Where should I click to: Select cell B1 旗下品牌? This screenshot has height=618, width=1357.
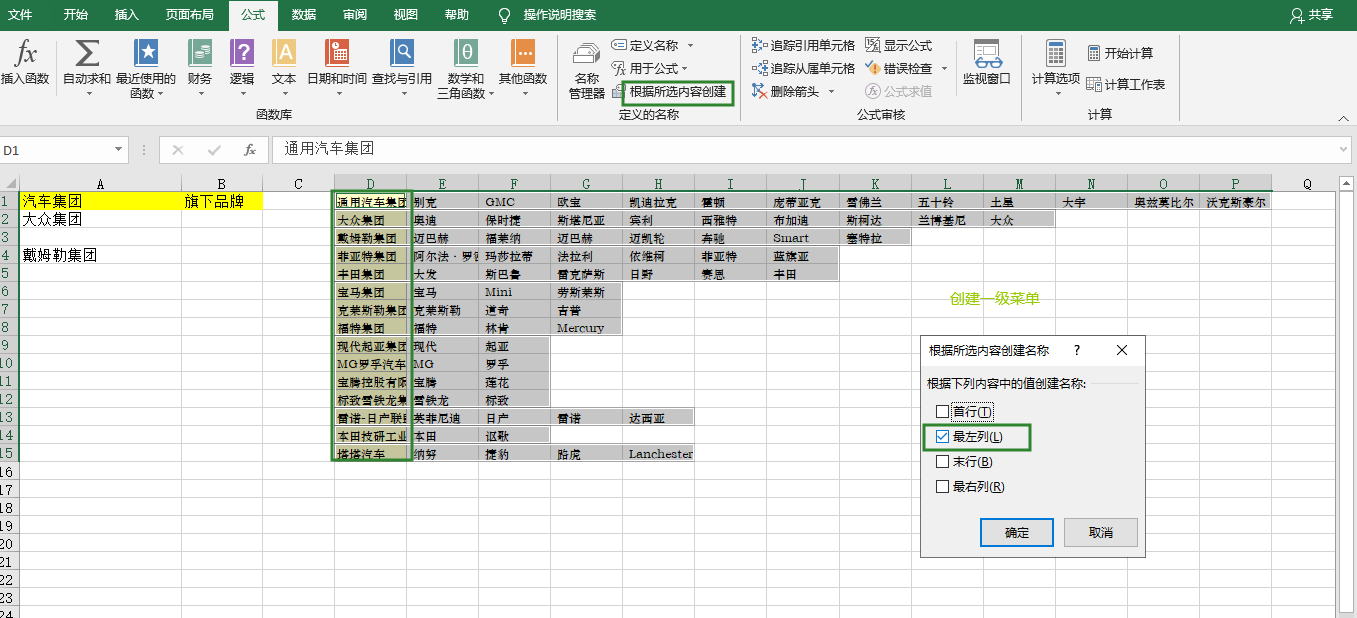tap(222, 201)
